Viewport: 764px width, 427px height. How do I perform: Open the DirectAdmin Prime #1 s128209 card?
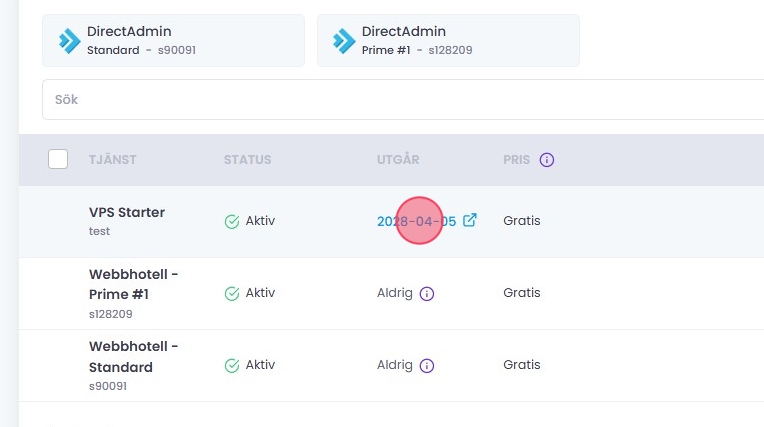[448, 40]
